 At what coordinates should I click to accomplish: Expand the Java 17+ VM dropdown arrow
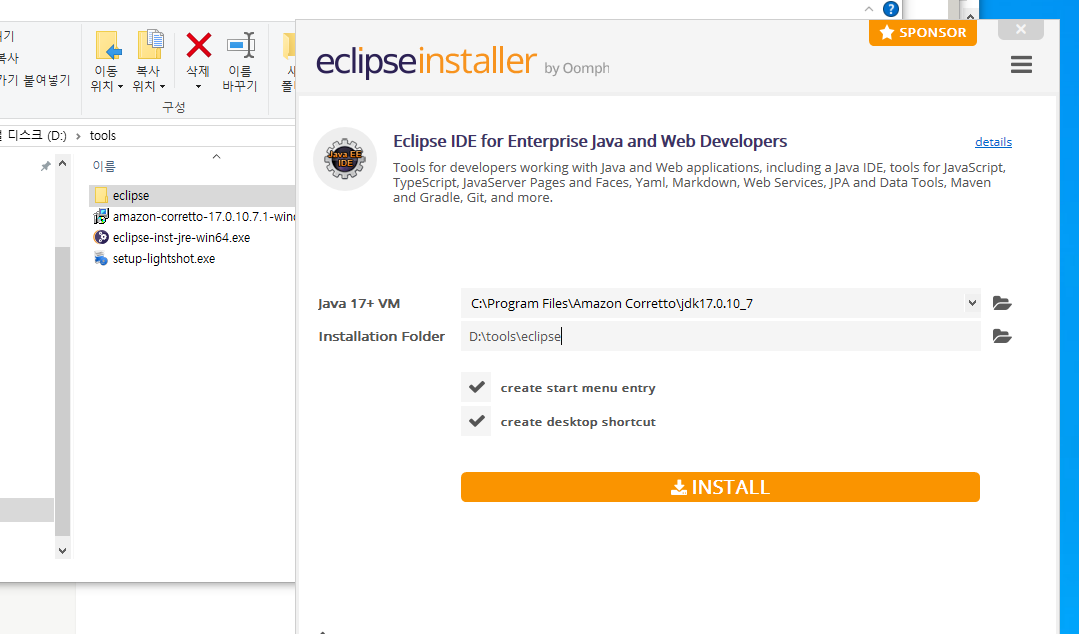[972, 303]
